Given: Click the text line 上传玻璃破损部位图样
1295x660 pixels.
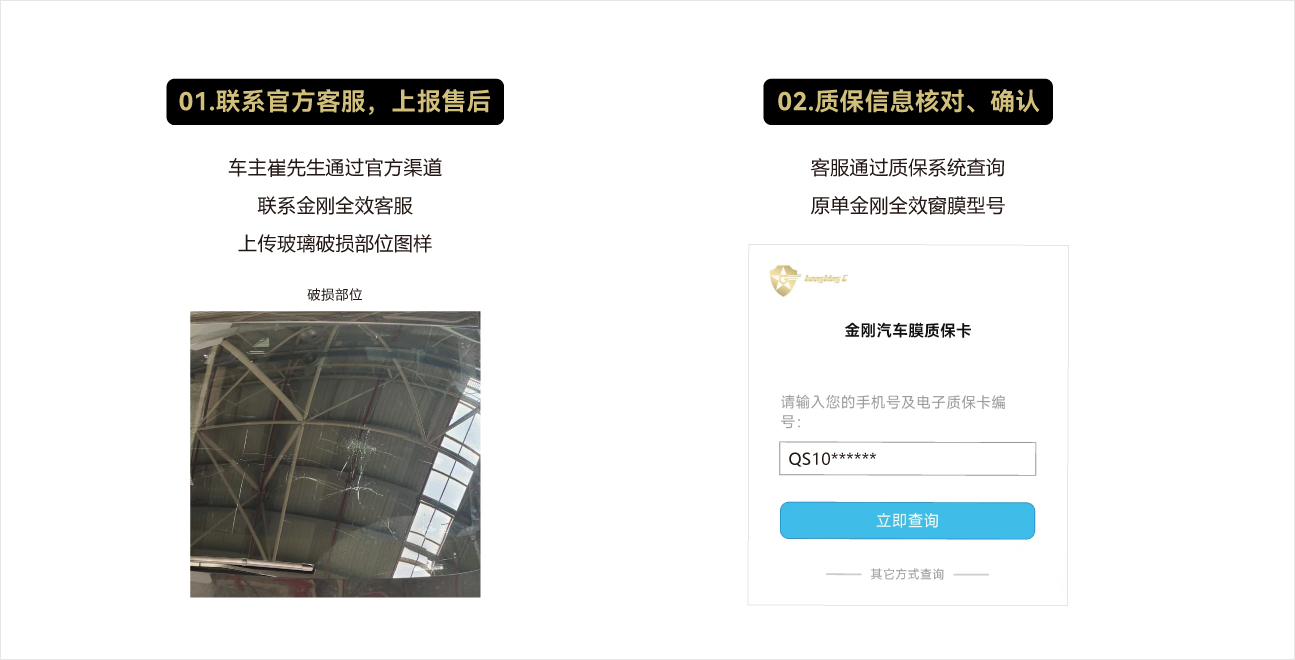Looking at the screenshot, I should [x=335, y=244].
